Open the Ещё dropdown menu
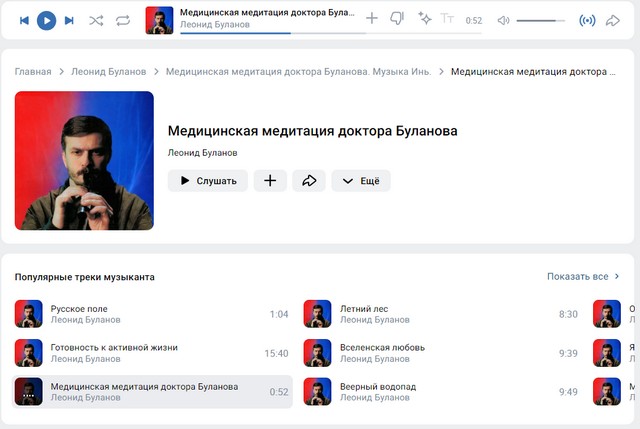The image size is (640, 429). tap(361, 181)
